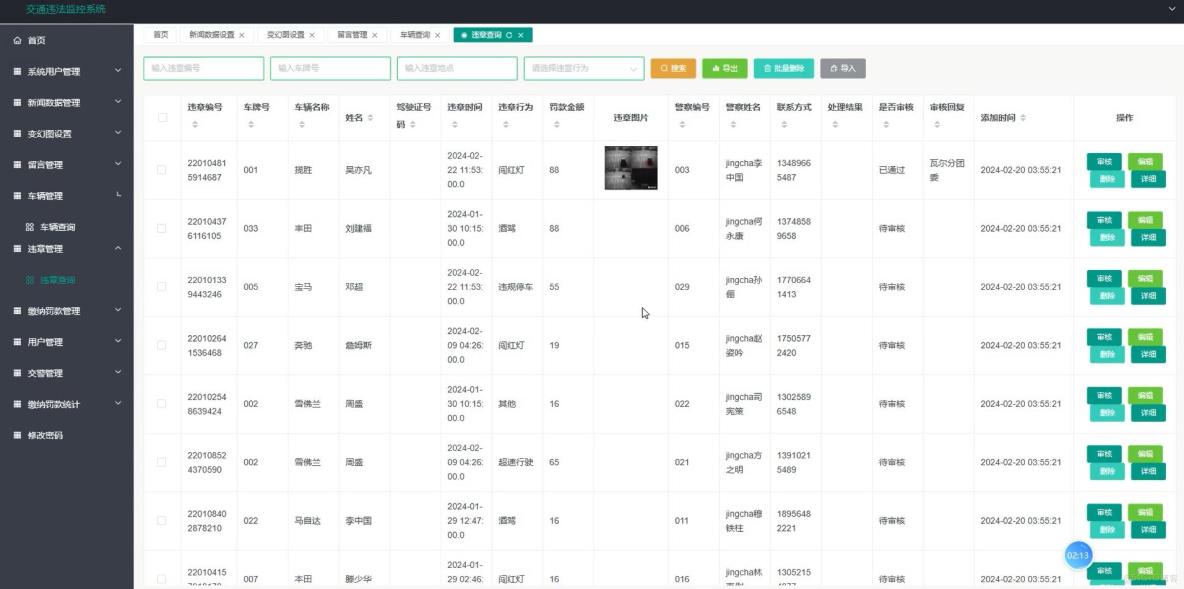Click 详情 on the first violation record
This screenshot has height=589, width=1184.
tap(1147, 179)
